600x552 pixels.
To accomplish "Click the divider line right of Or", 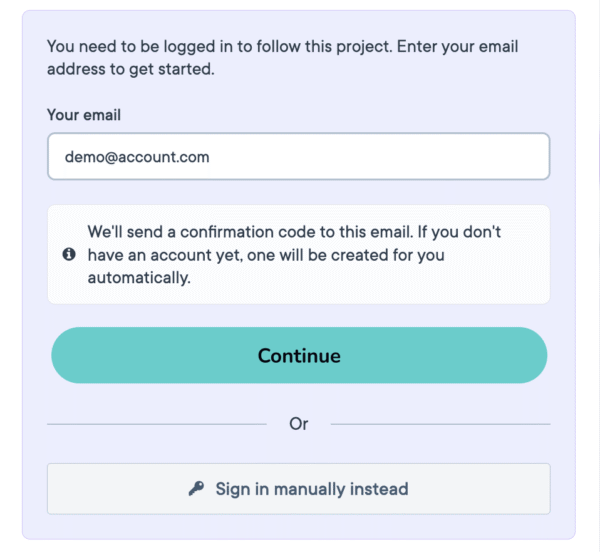I will coord(440,424).
